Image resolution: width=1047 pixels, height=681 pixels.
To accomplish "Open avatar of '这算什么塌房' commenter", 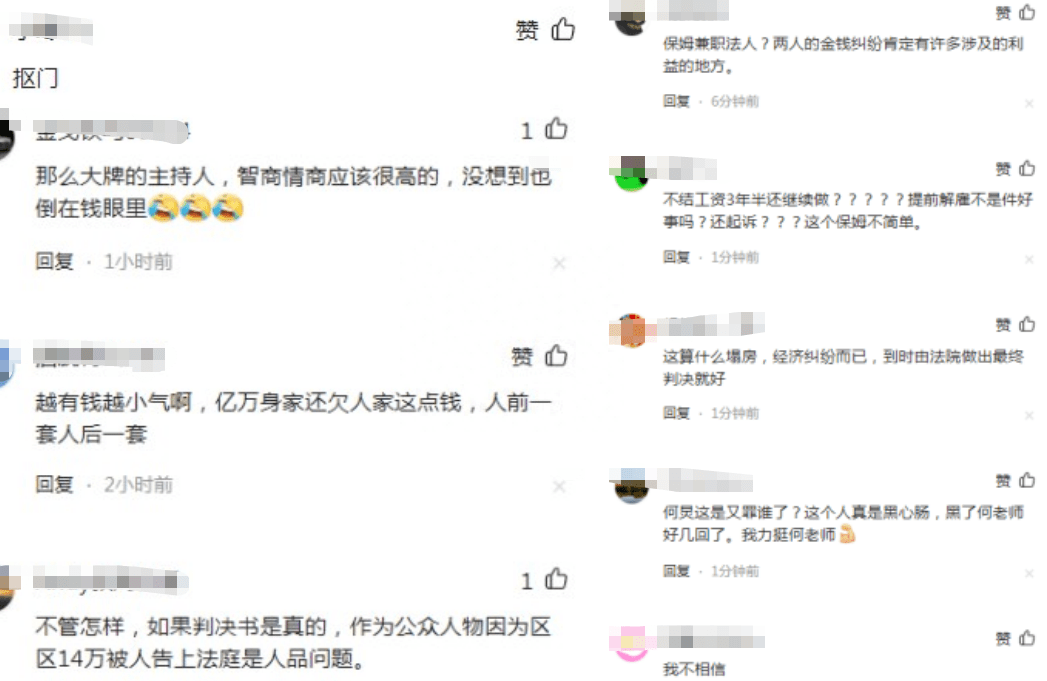I will tap(631, 330).
